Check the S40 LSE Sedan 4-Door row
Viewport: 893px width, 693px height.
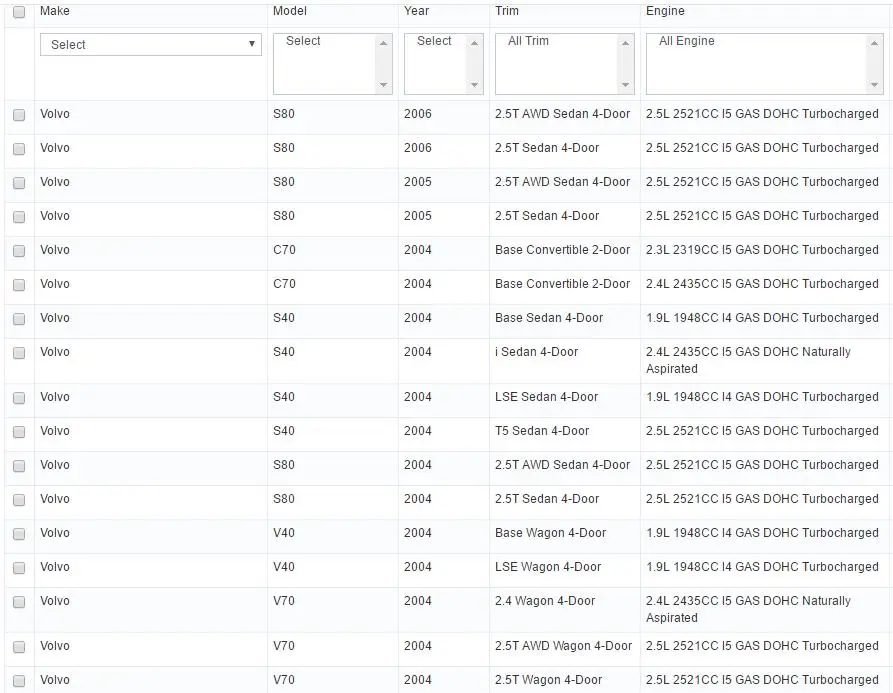click(x=19, y=398)
